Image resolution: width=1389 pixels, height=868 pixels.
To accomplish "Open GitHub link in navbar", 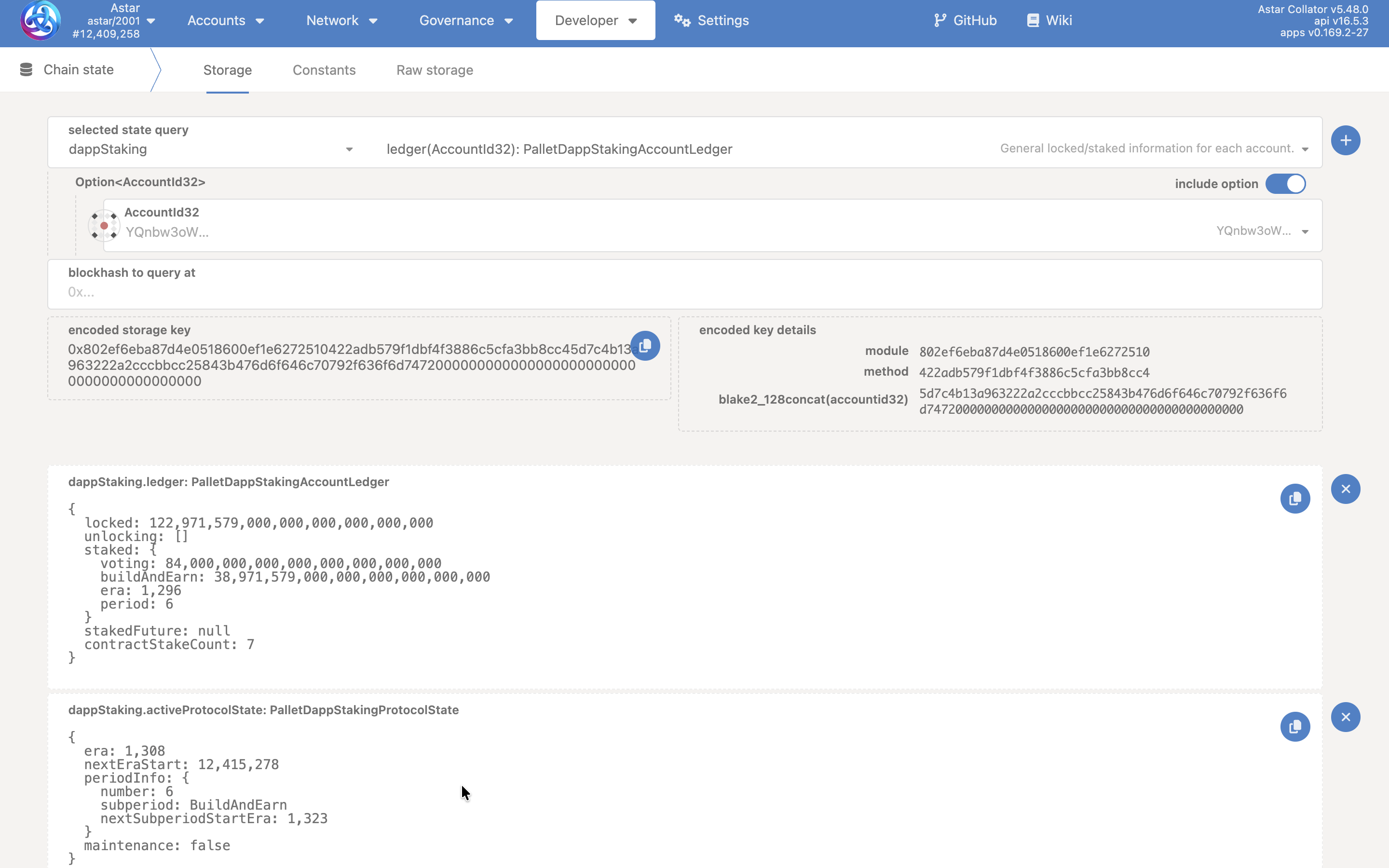I will [x=965, y=21].
